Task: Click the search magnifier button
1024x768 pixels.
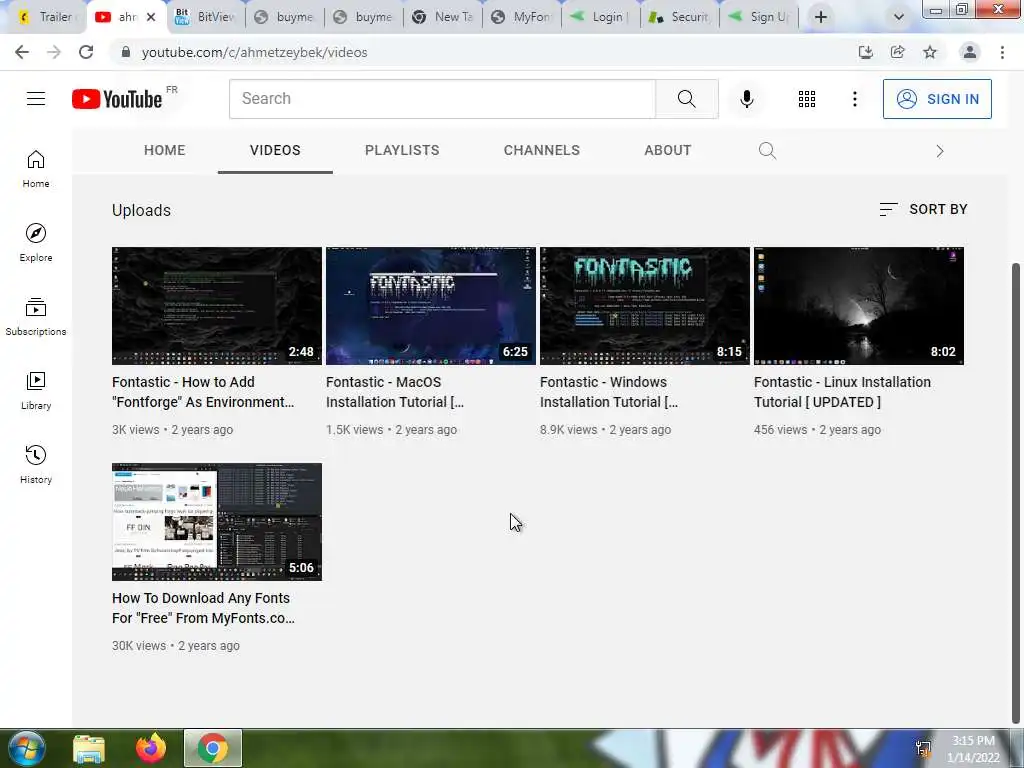Action: [x=686, y=99]
